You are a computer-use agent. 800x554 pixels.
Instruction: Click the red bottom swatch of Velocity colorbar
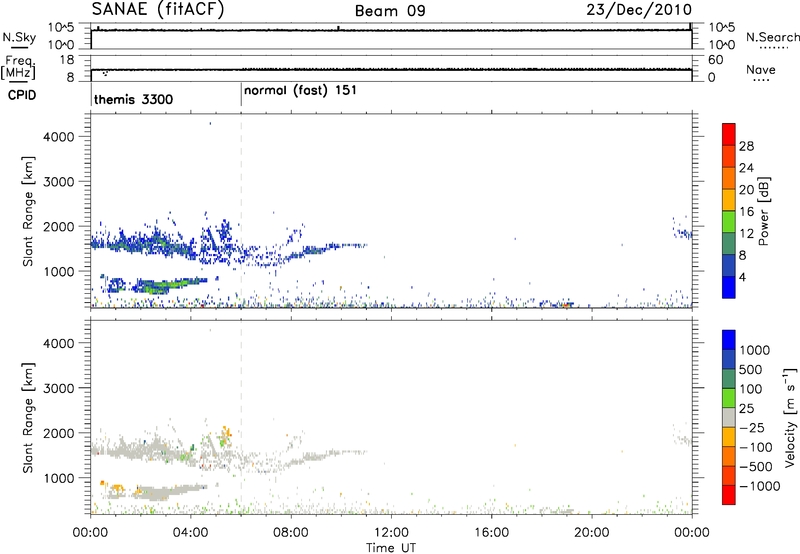729,495
